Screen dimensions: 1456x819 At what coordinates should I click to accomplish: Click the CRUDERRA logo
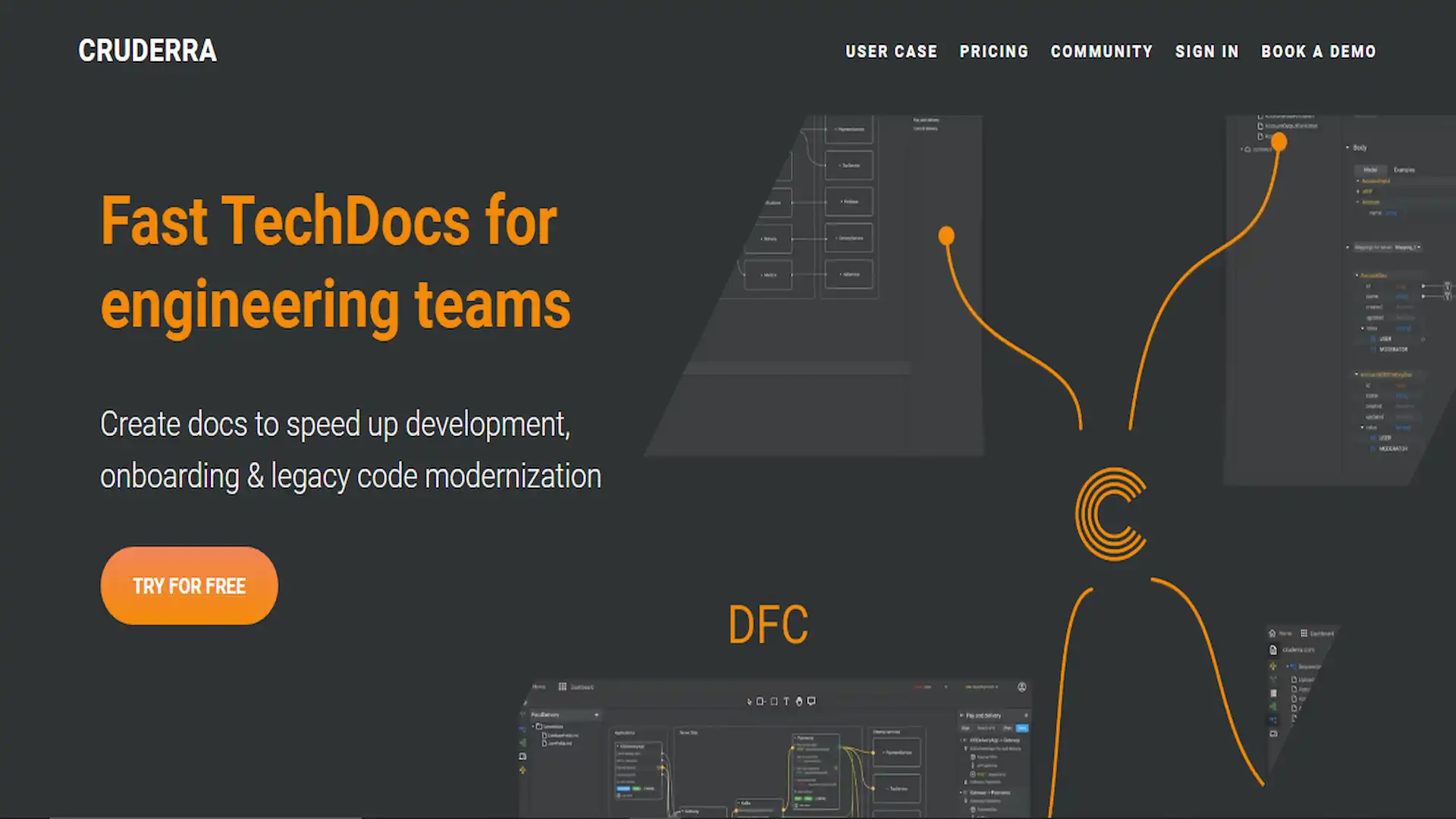[x=147, y=51]
